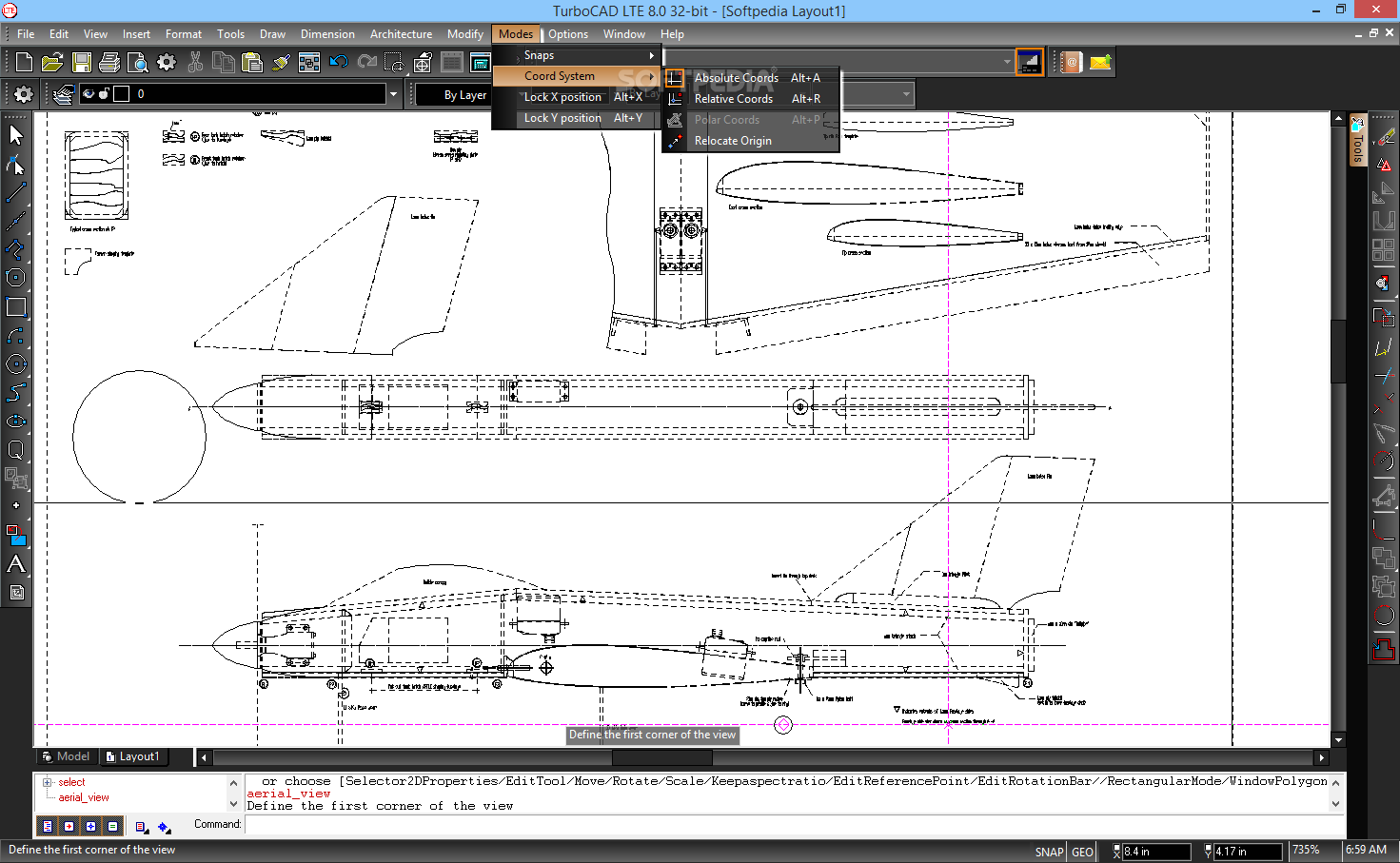Select the Text tool (A icon)

16,564
